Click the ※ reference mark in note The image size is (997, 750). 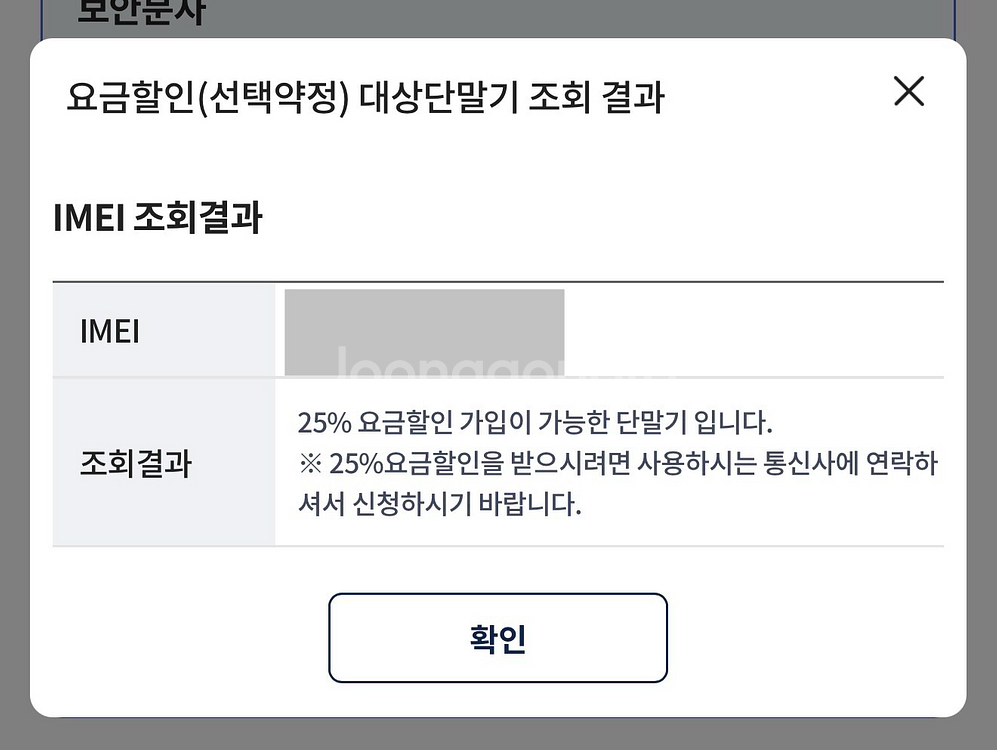(x=309, y=464)
